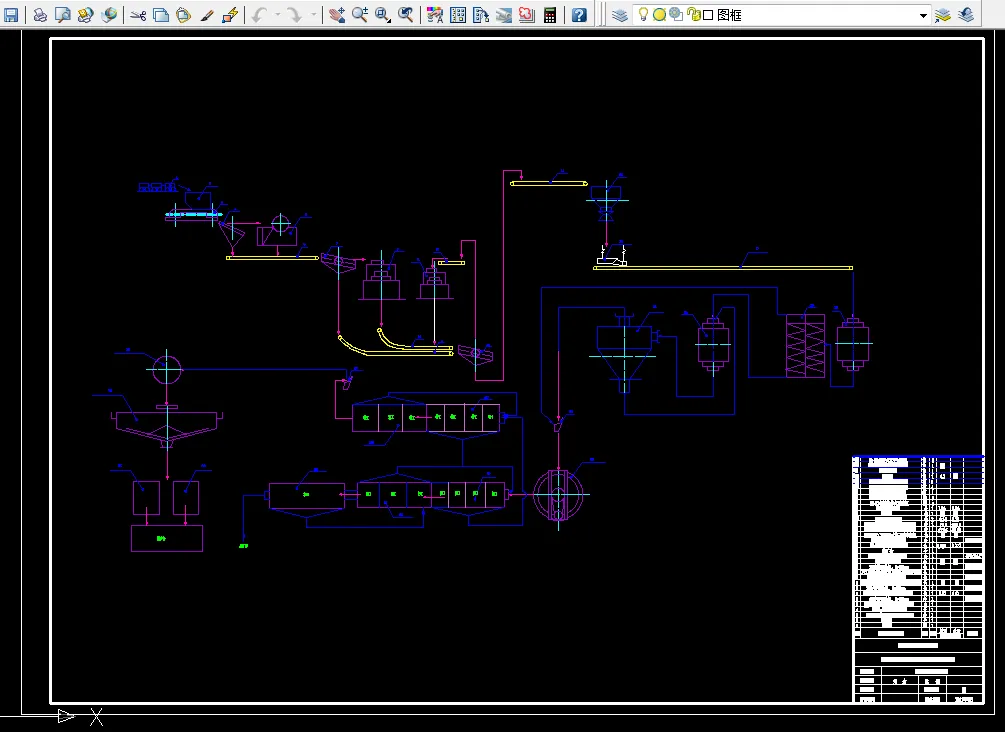Open the Layer Properties Manager icon
The image size is (1005, 732).
pyautogui.click(x=619, y=14)
